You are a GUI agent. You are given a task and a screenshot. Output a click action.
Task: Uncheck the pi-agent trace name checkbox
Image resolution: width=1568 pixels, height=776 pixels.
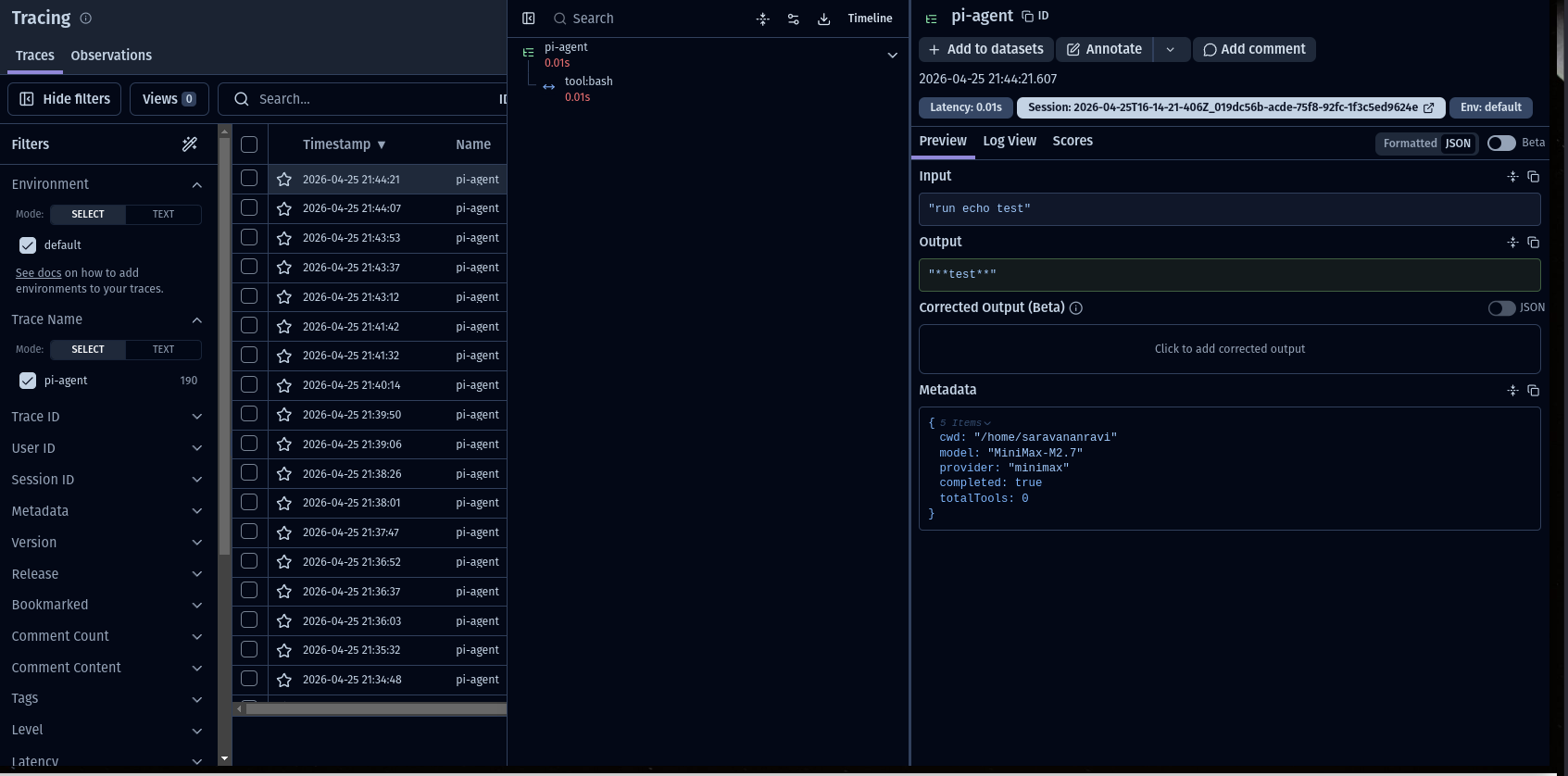[x=28, y=381]
